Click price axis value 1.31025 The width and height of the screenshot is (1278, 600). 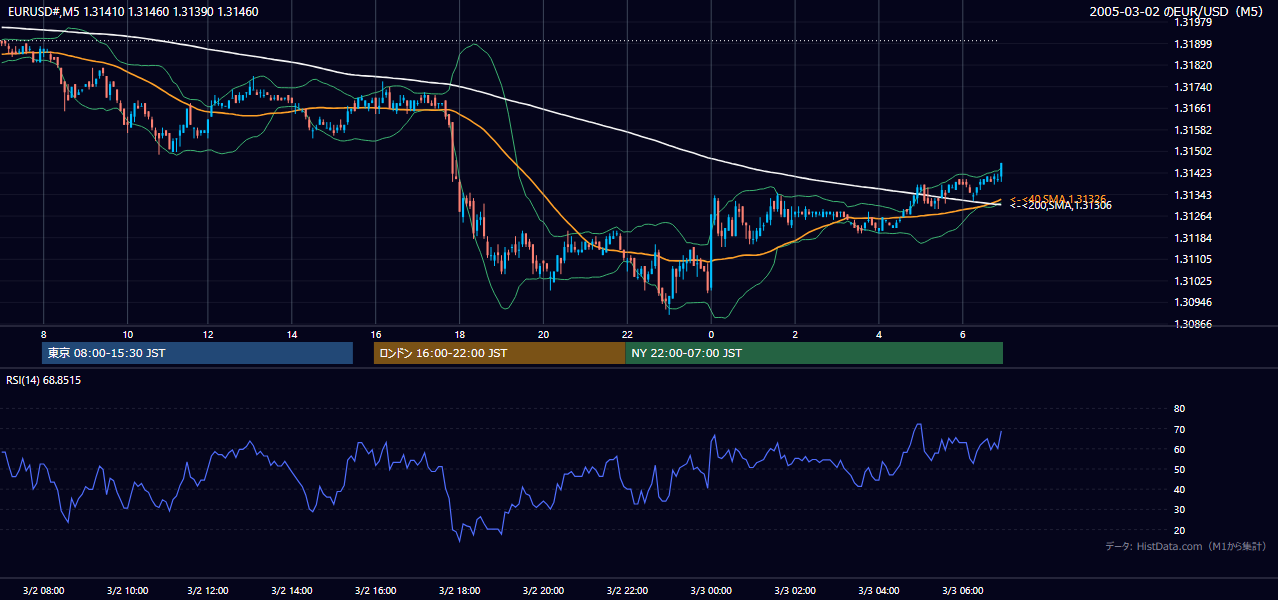point(1193,281)
